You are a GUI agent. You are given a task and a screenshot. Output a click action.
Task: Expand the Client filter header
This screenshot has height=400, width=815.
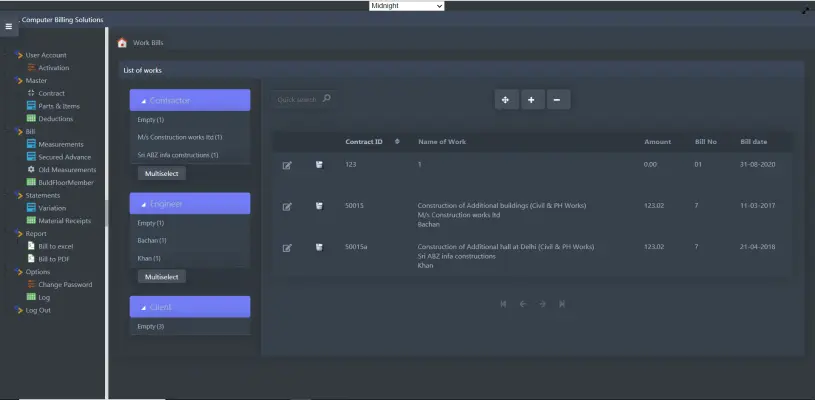pyautogui.click(x=190, y=306)
